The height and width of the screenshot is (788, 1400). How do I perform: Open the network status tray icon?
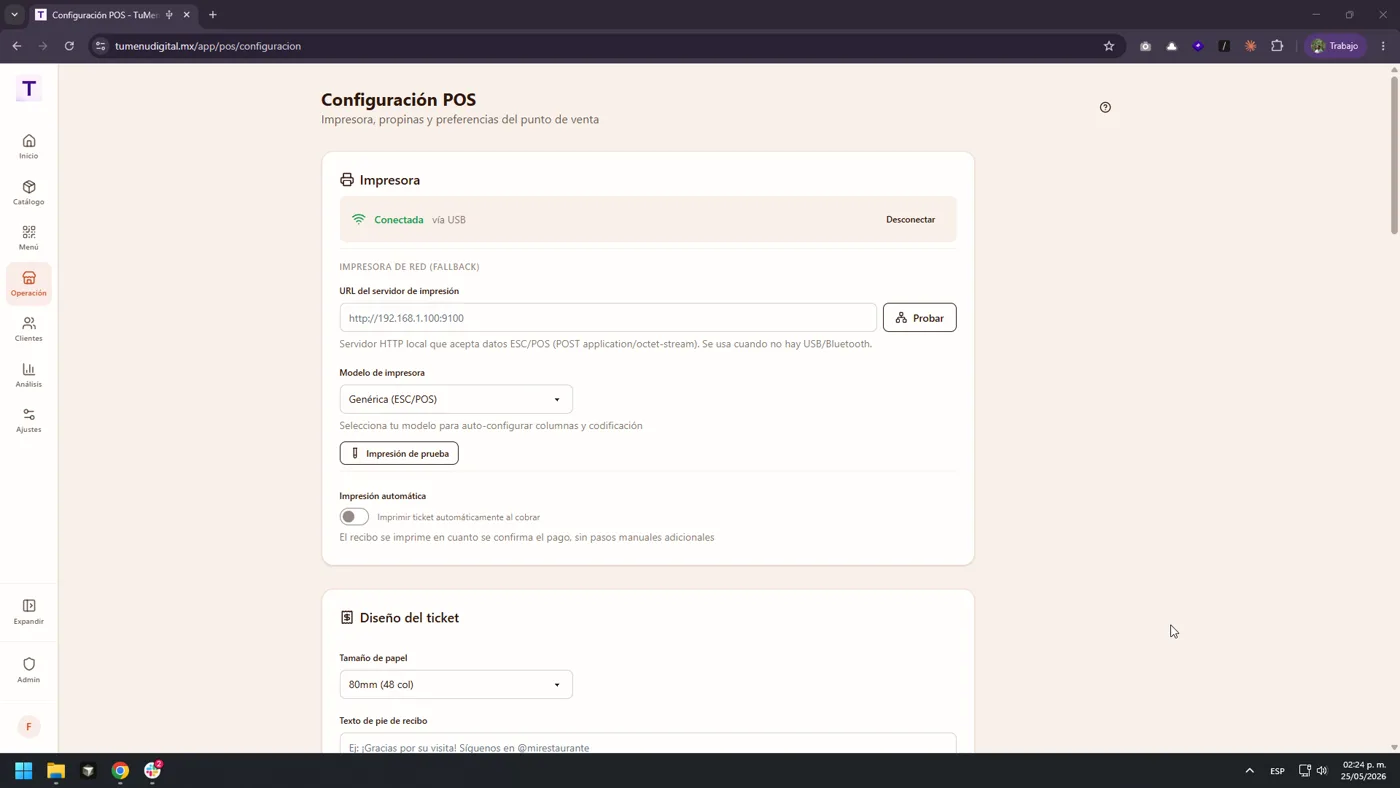click(1304, 771)
